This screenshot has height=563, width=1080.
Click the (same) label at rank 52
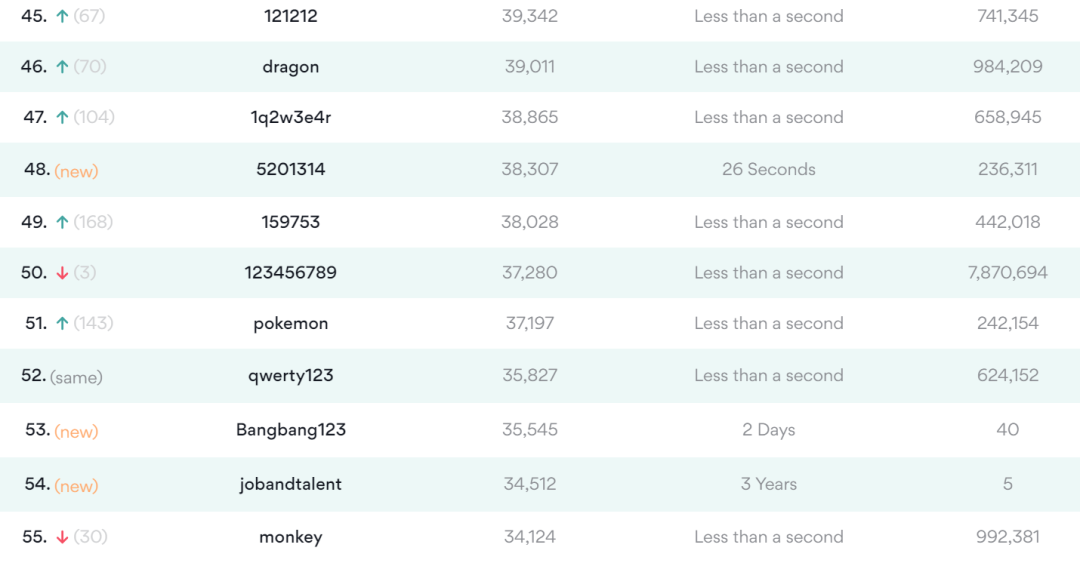click(x=76, y=377)
